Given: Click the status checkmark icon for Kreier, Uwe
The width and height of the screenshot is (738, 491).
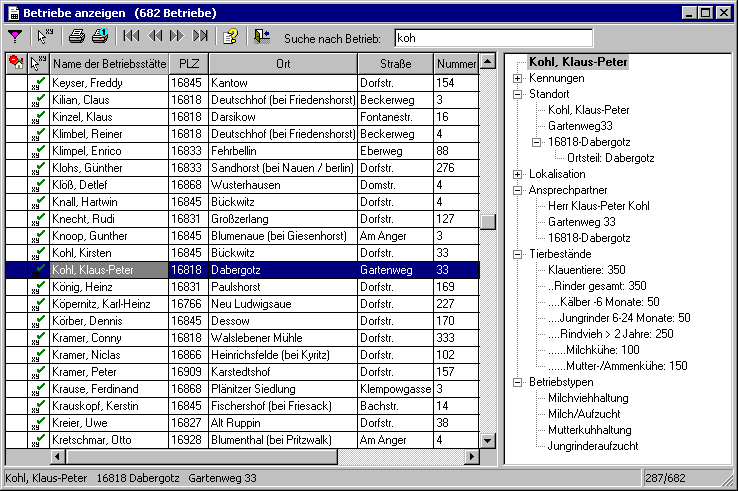Looking at the screenshot, I should pos(39,423).
